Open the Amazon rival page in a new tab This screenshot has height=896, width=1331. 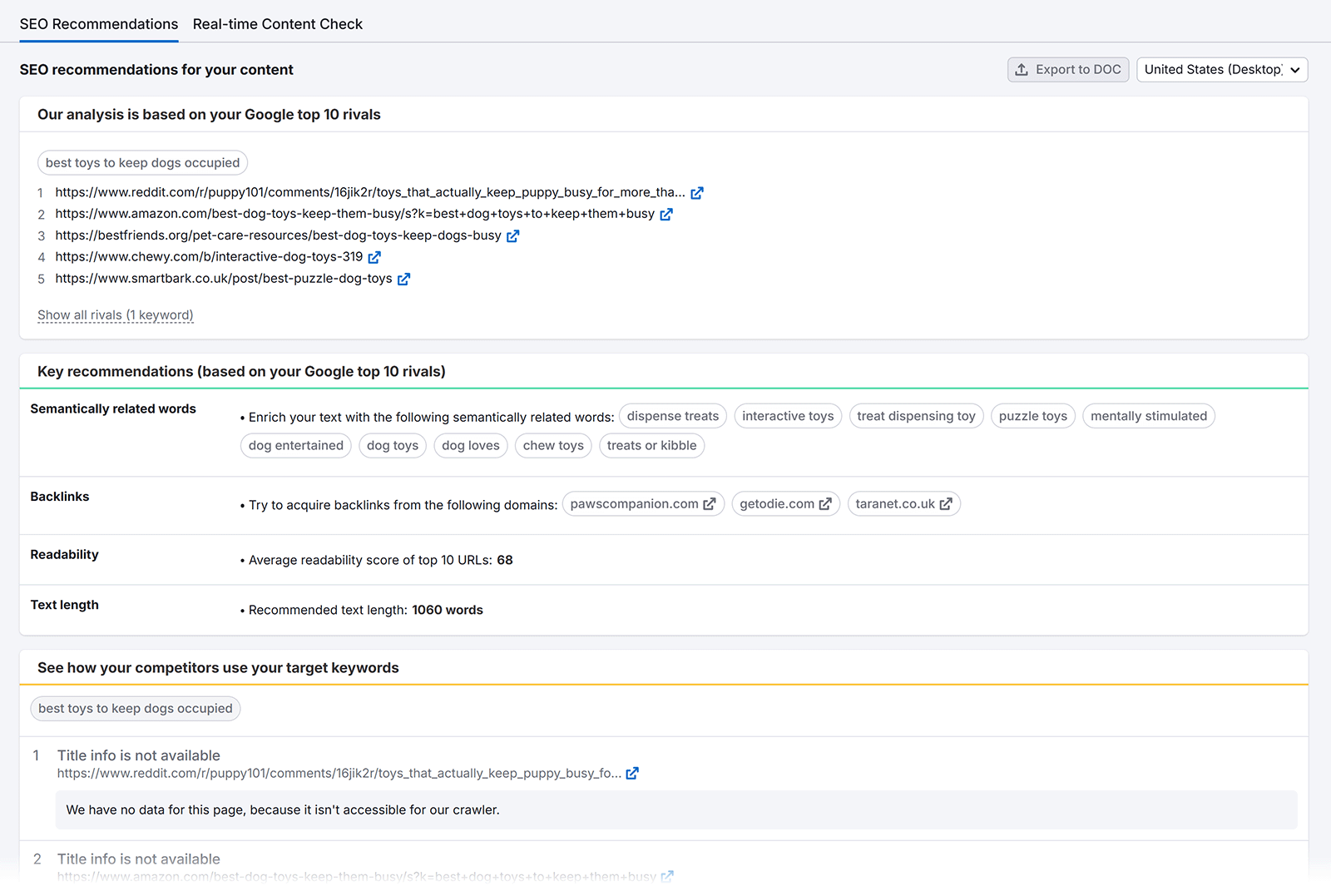(x=665, y=214)
